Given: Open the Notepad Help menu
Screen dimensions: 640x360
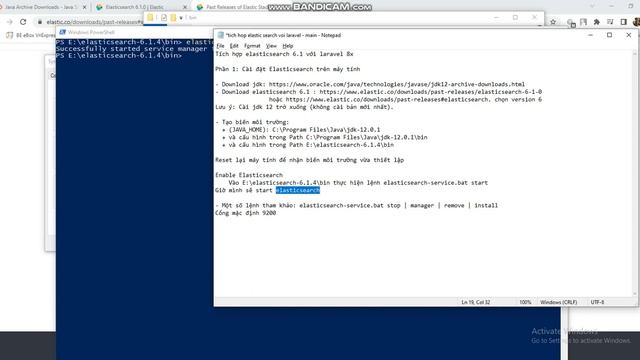Looking at the screenshot, I should pyautogui.click(x=288, y=46).
